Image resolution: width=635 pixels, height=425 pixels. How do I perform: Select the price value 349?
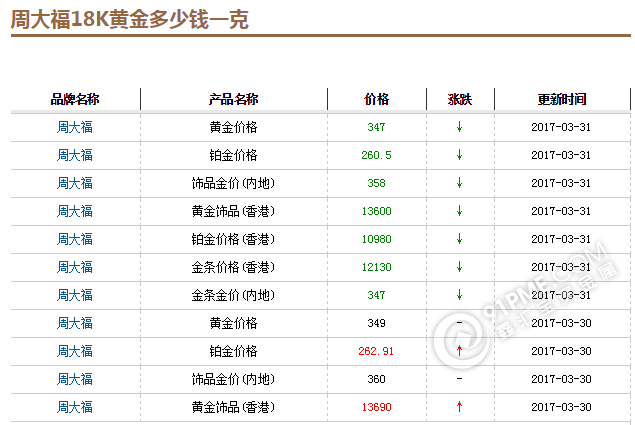tap(376, 323)
